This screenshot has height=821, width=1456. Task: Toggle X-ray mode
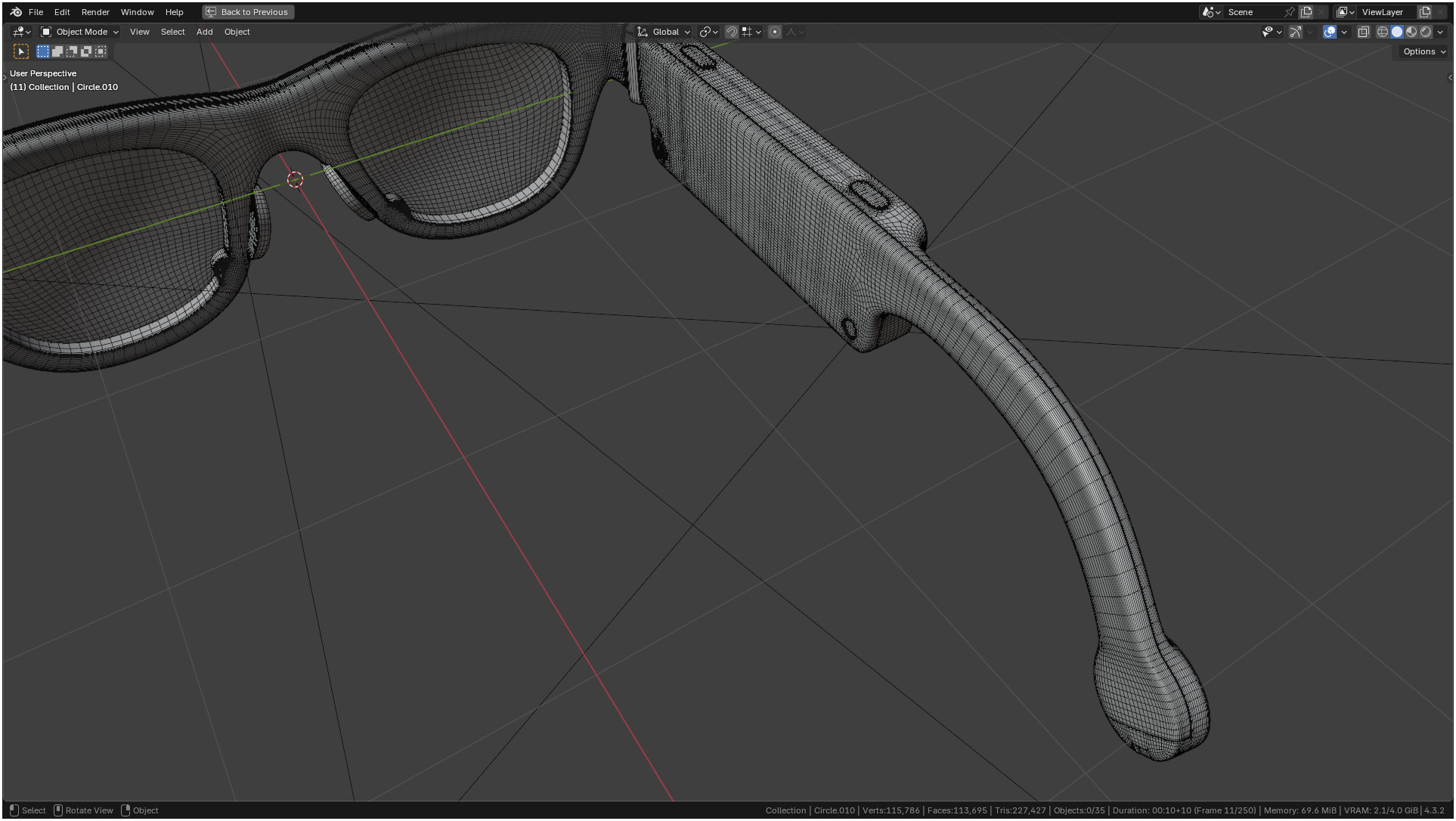(x=1364, y=32)
